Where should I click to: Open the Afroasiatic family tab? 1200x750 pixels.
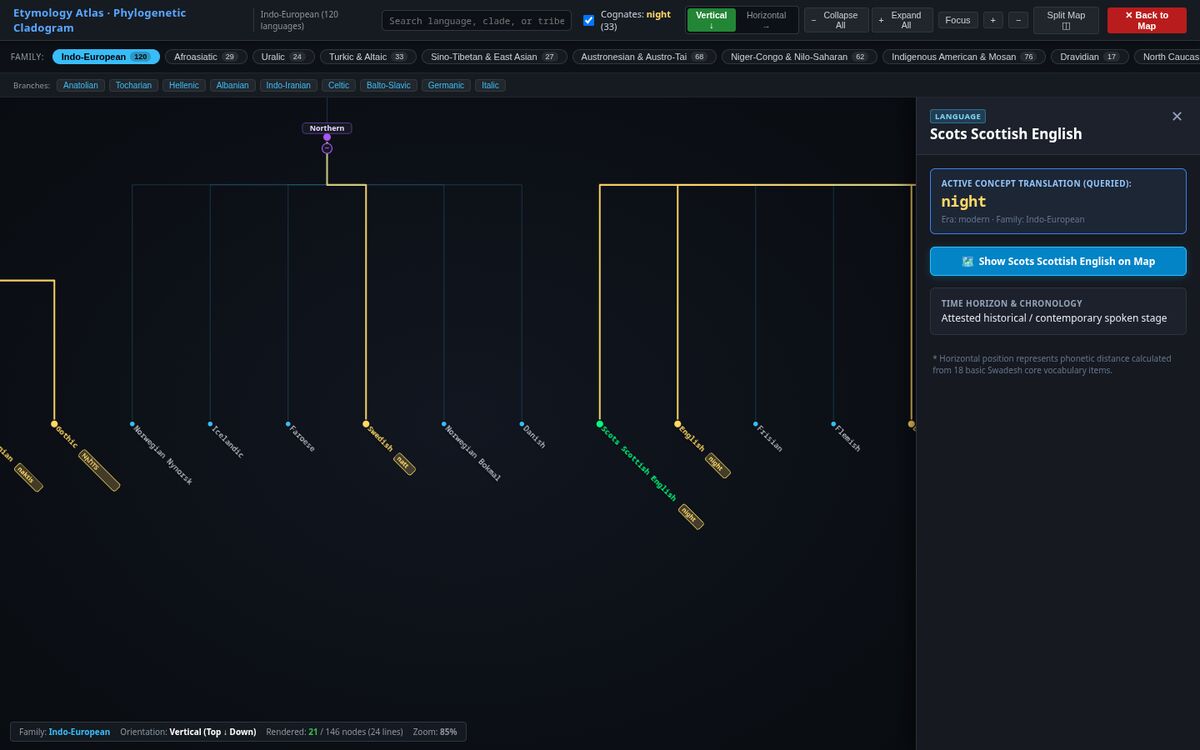pyautogui.click(x=206, y=57)
